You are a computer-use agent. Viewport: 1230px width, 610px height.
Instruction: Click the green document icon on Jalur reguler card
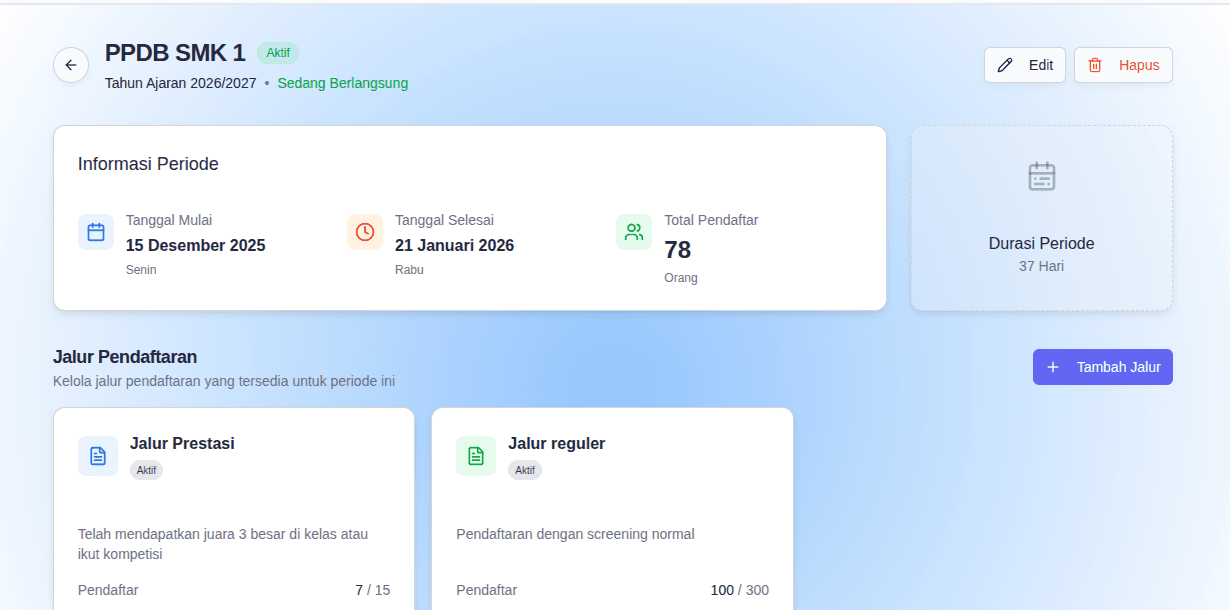476,455
